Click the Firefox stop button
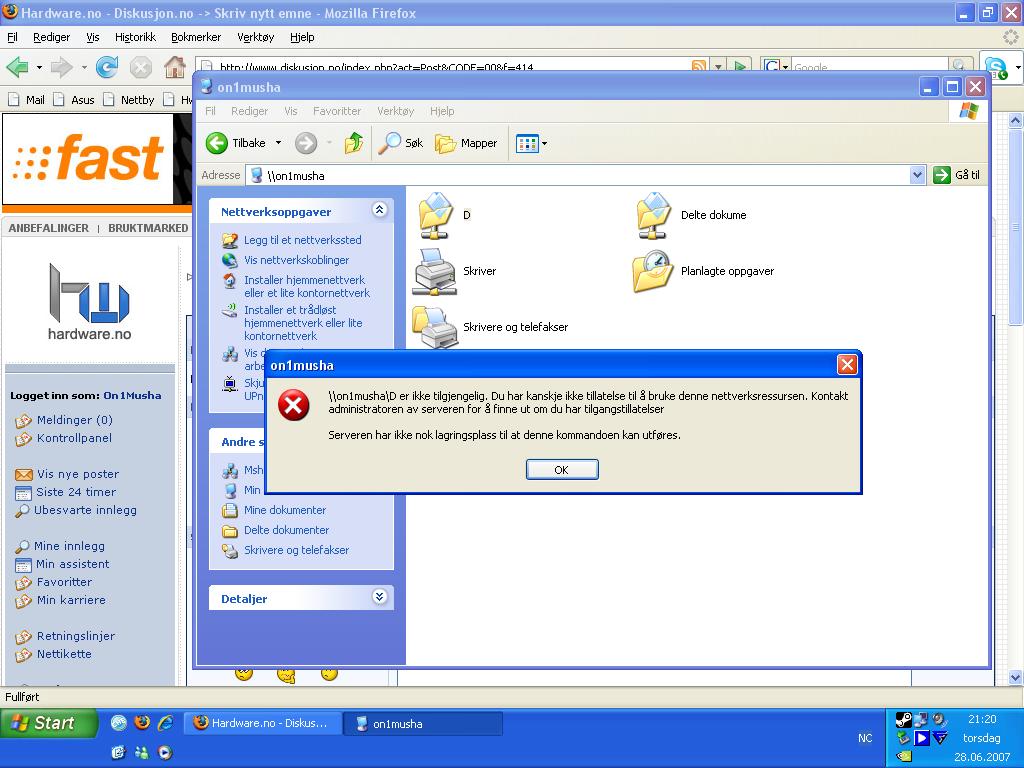Viewport: 1024px width, 768px height. [x=140, y=67]
